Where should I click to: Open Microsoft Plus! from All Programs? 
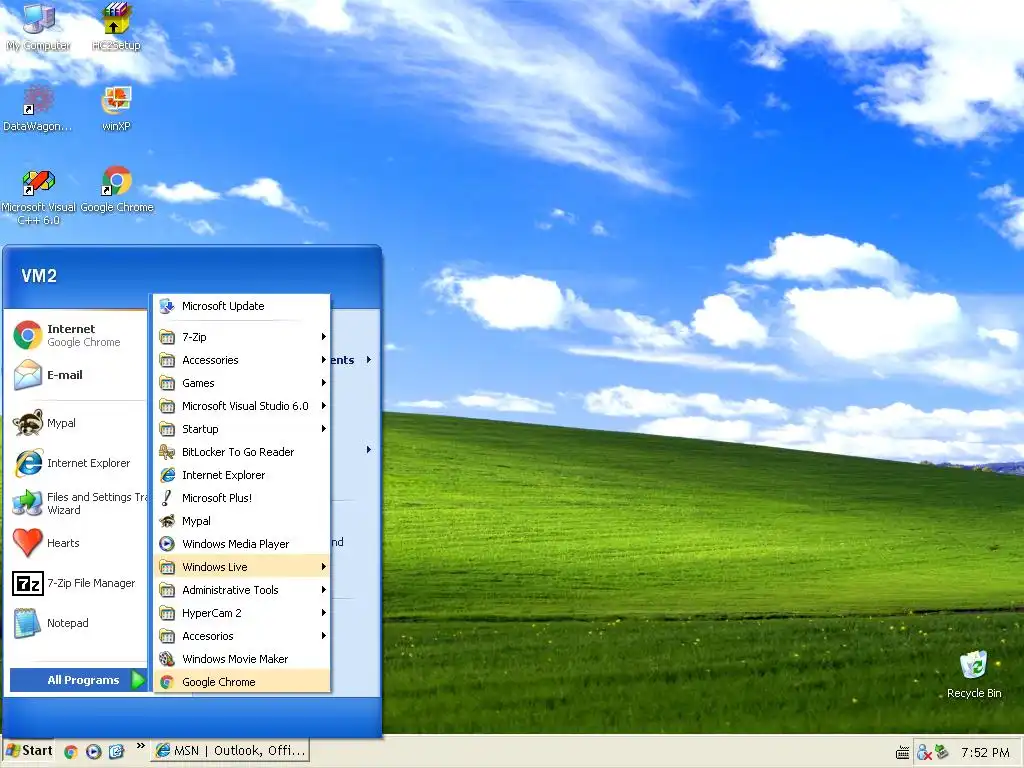(242, 498)
